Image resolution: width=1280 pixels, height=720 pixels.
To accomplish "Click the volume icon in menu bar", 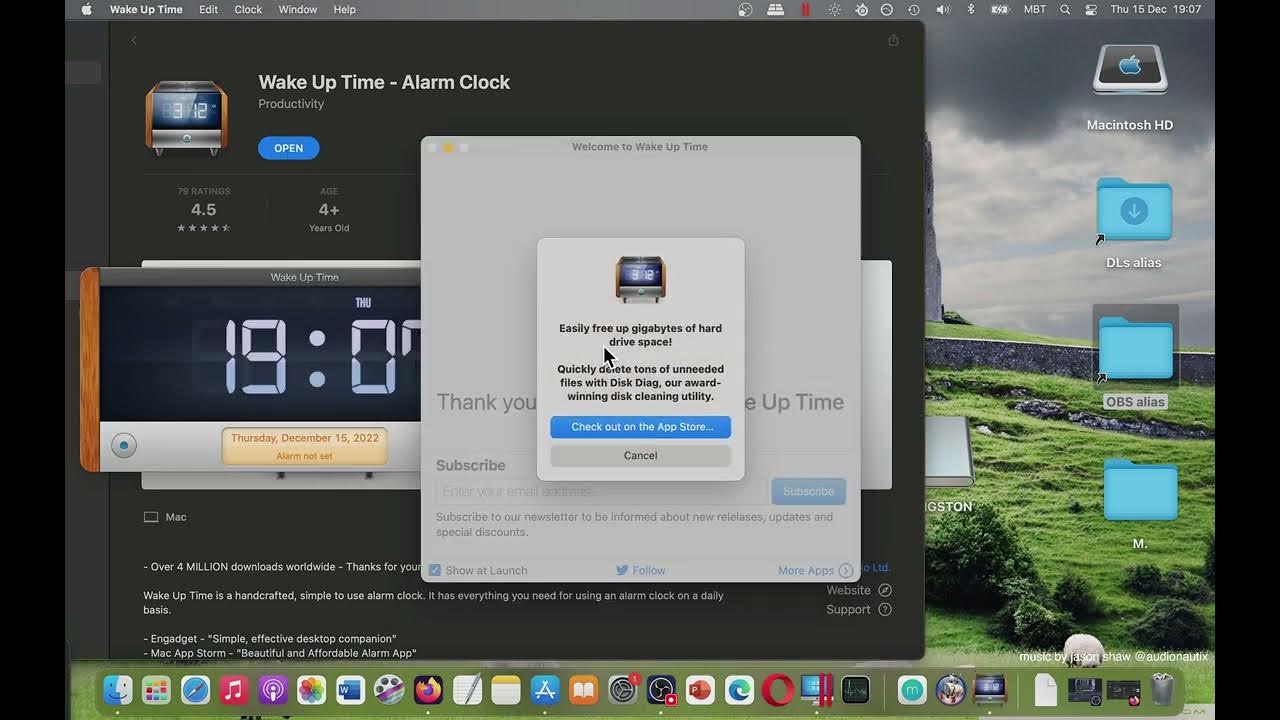I will 943,9.
